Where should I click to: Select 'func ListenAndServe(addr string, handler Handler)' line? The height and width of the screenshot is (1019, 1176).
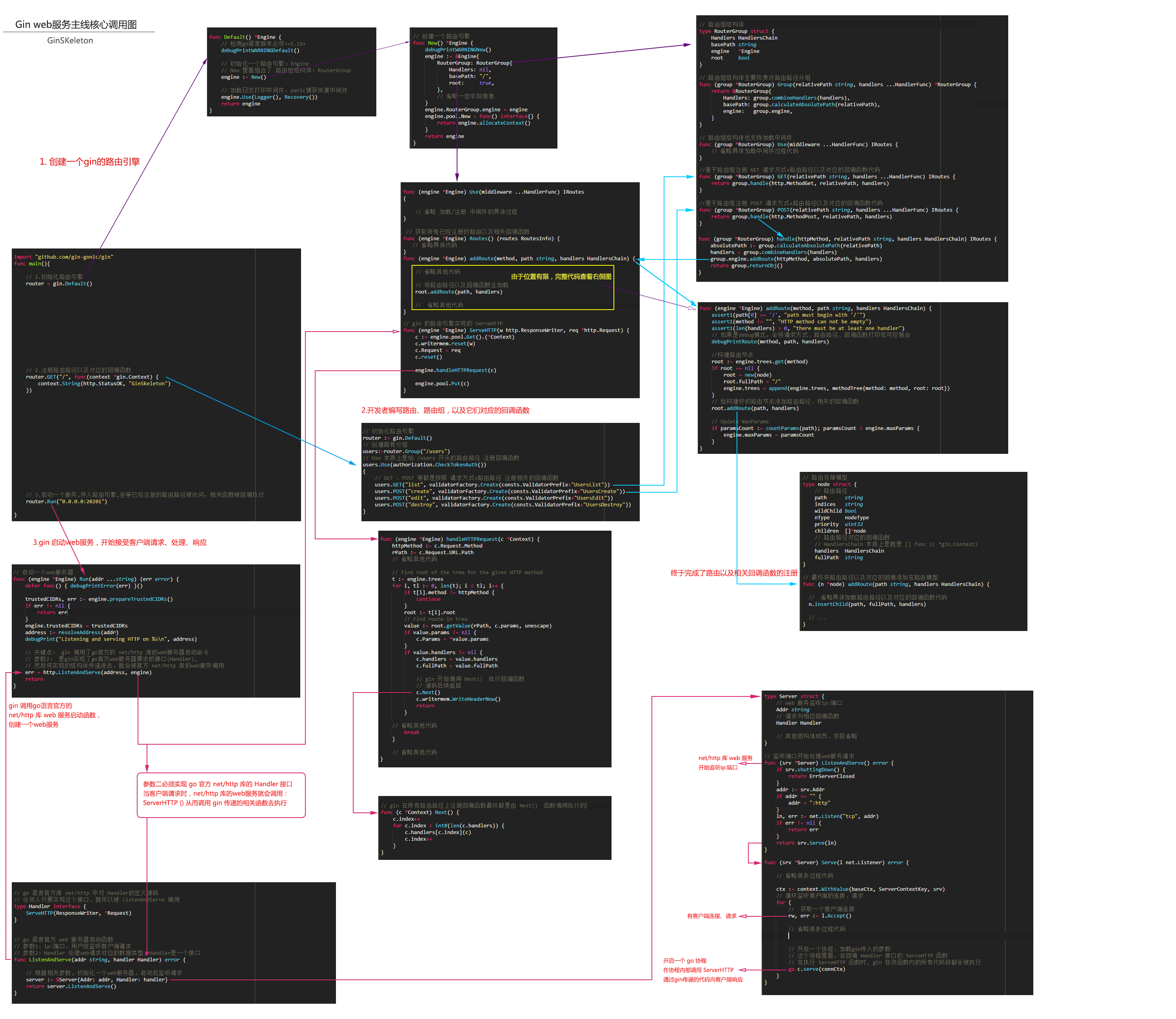(100, 959)
